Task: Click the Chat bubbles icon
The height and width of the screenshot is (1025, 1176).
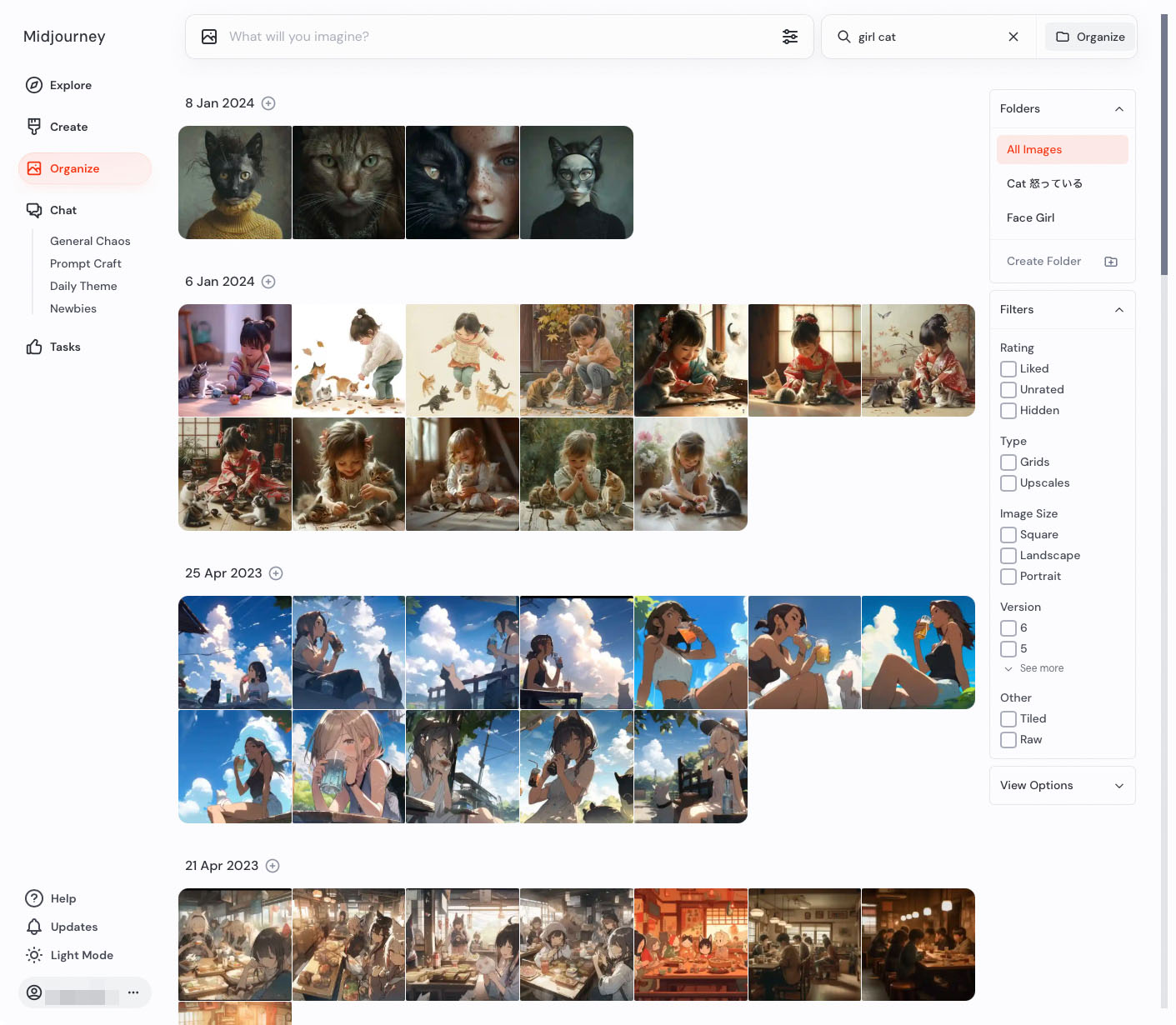Action: 34,210
